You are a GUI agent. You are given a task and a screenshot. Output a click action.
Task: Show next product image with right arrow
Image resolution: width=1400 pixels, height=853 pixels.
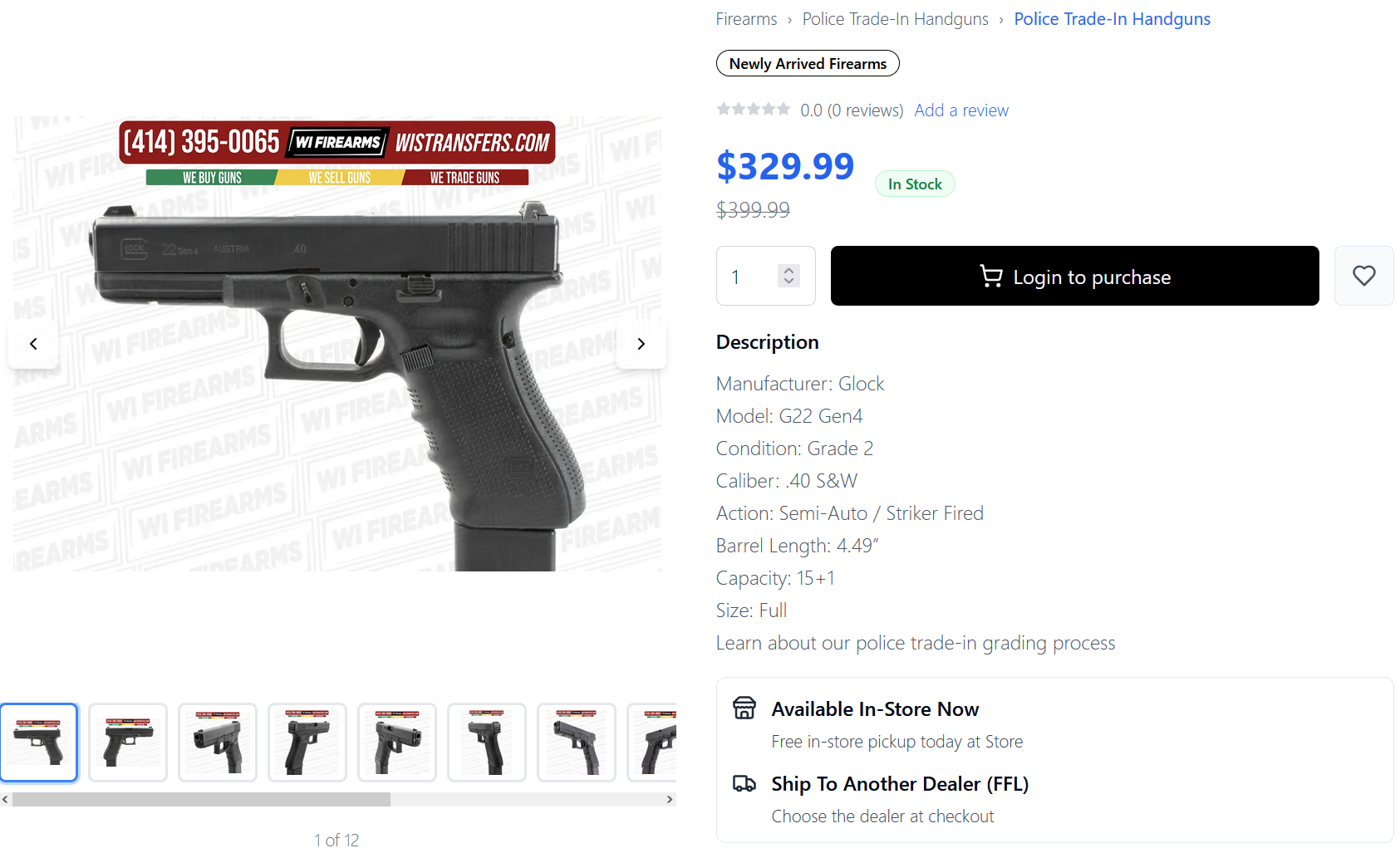pyautogui.click(x=641, y=344)
